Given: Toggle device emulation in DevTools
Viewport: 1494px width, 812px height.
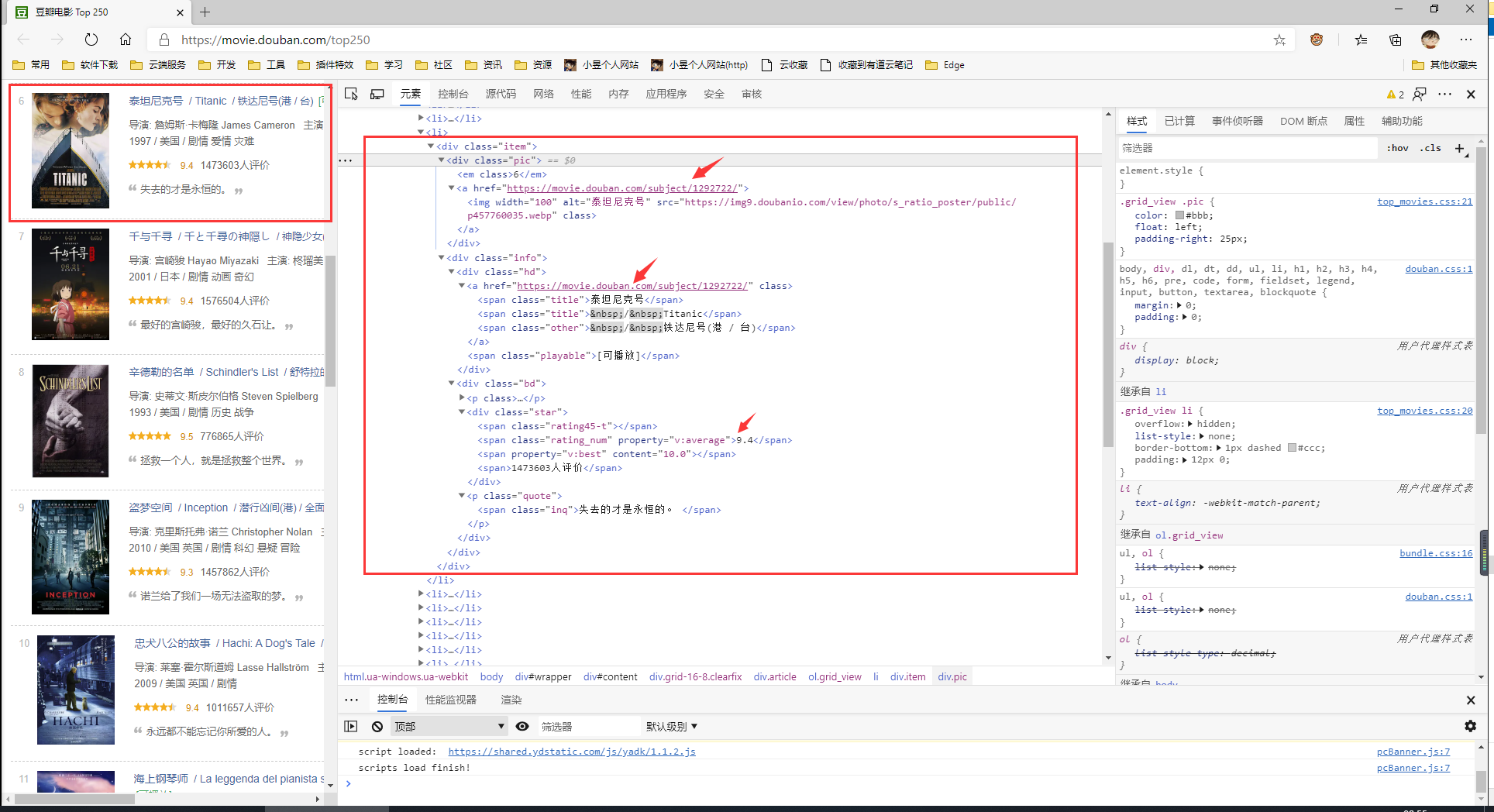Looking at the screenshot, I should coord(377,94).
